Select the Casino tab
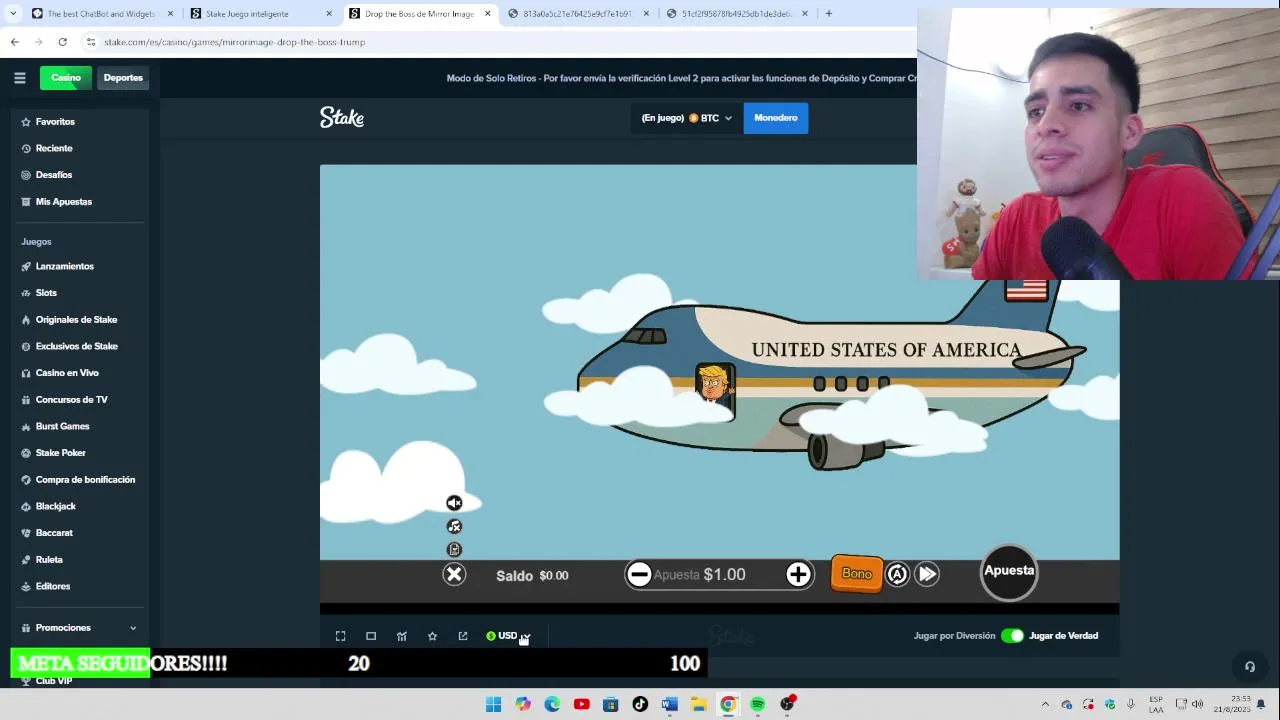This screenshot has height=720, width=1280. pyautogui.click(x=66, y=78)
